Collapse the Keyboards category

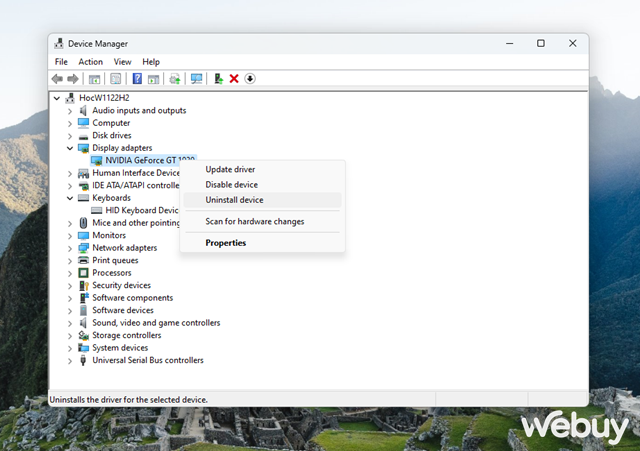pyautogui.click(x=70, y=198)
